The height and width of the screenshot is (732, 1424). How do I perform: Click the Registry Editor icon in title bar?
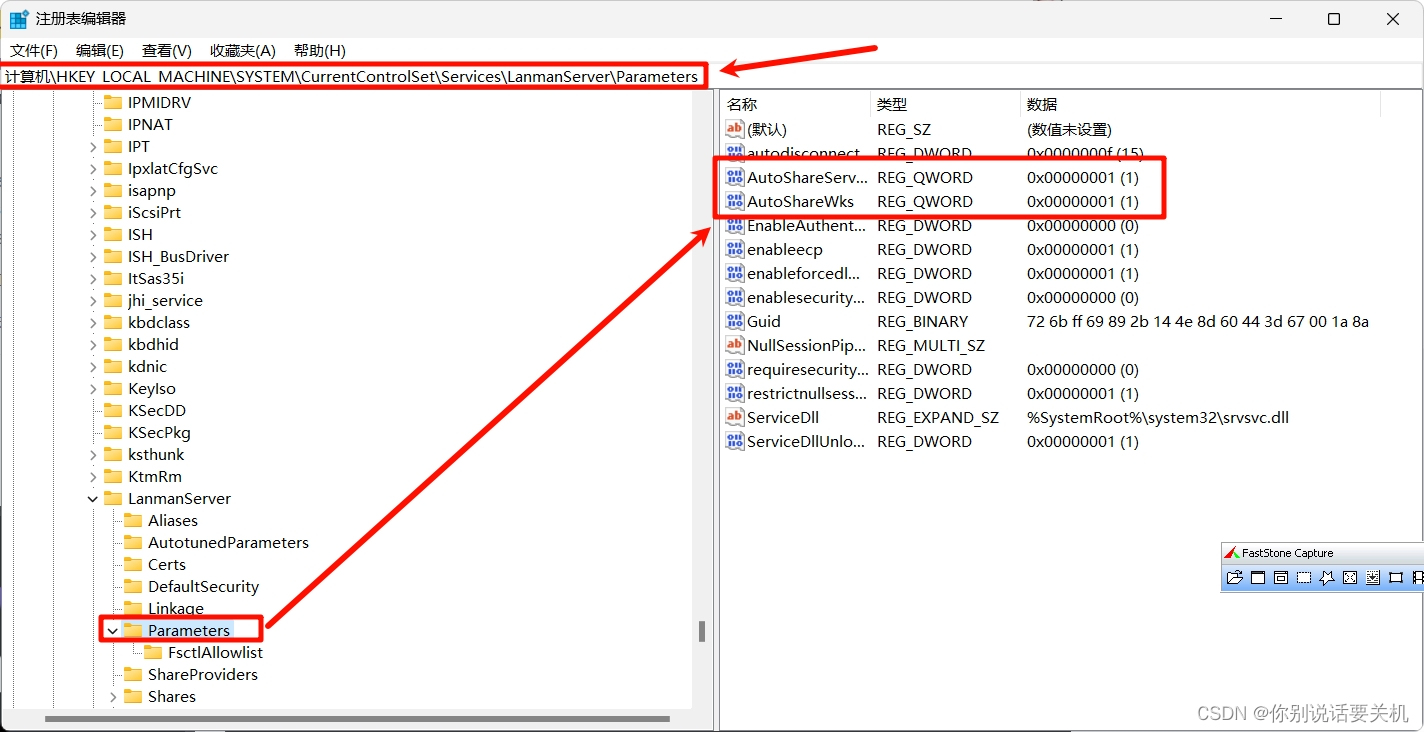[17, 18]
